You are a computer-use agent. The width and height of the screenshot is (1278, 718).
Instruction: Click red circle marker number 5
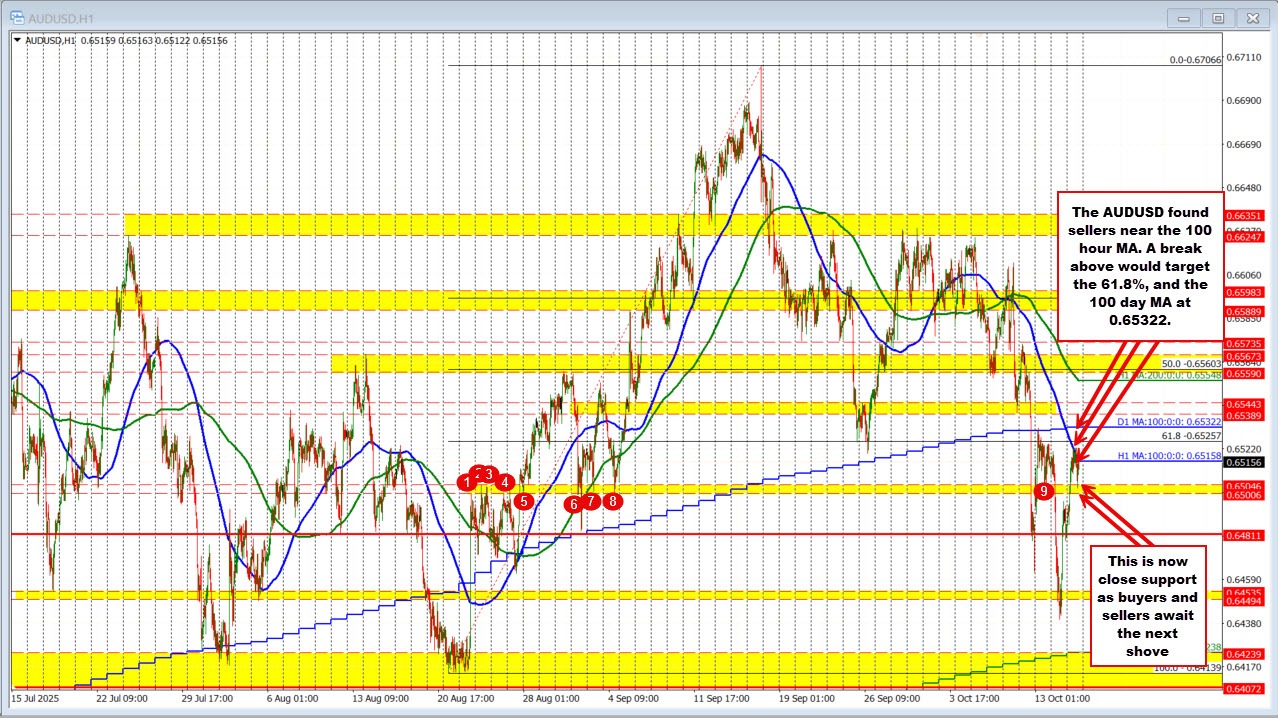pos(524,500)
